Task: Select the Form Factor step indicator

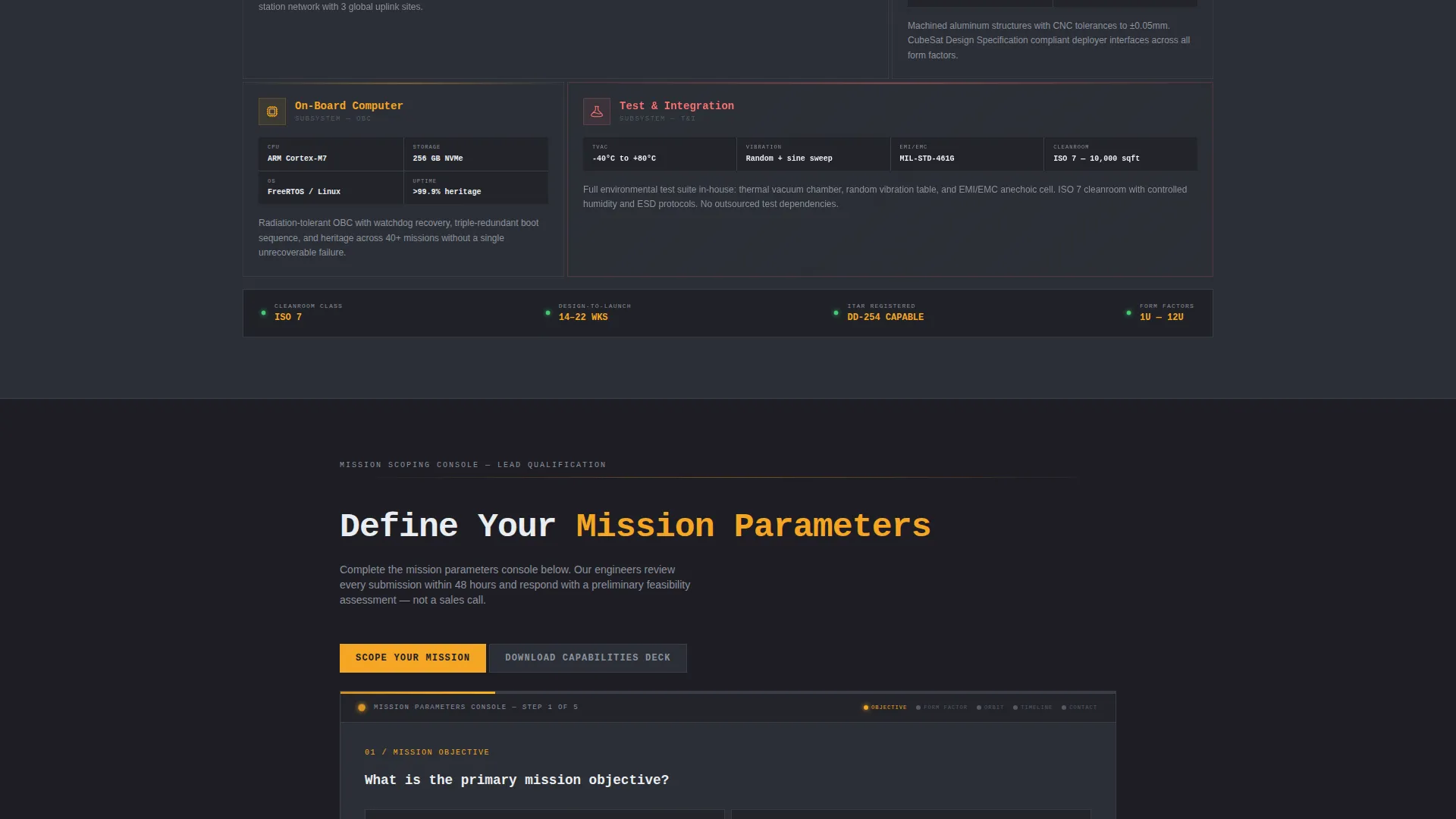Action: tap(942, 708)
